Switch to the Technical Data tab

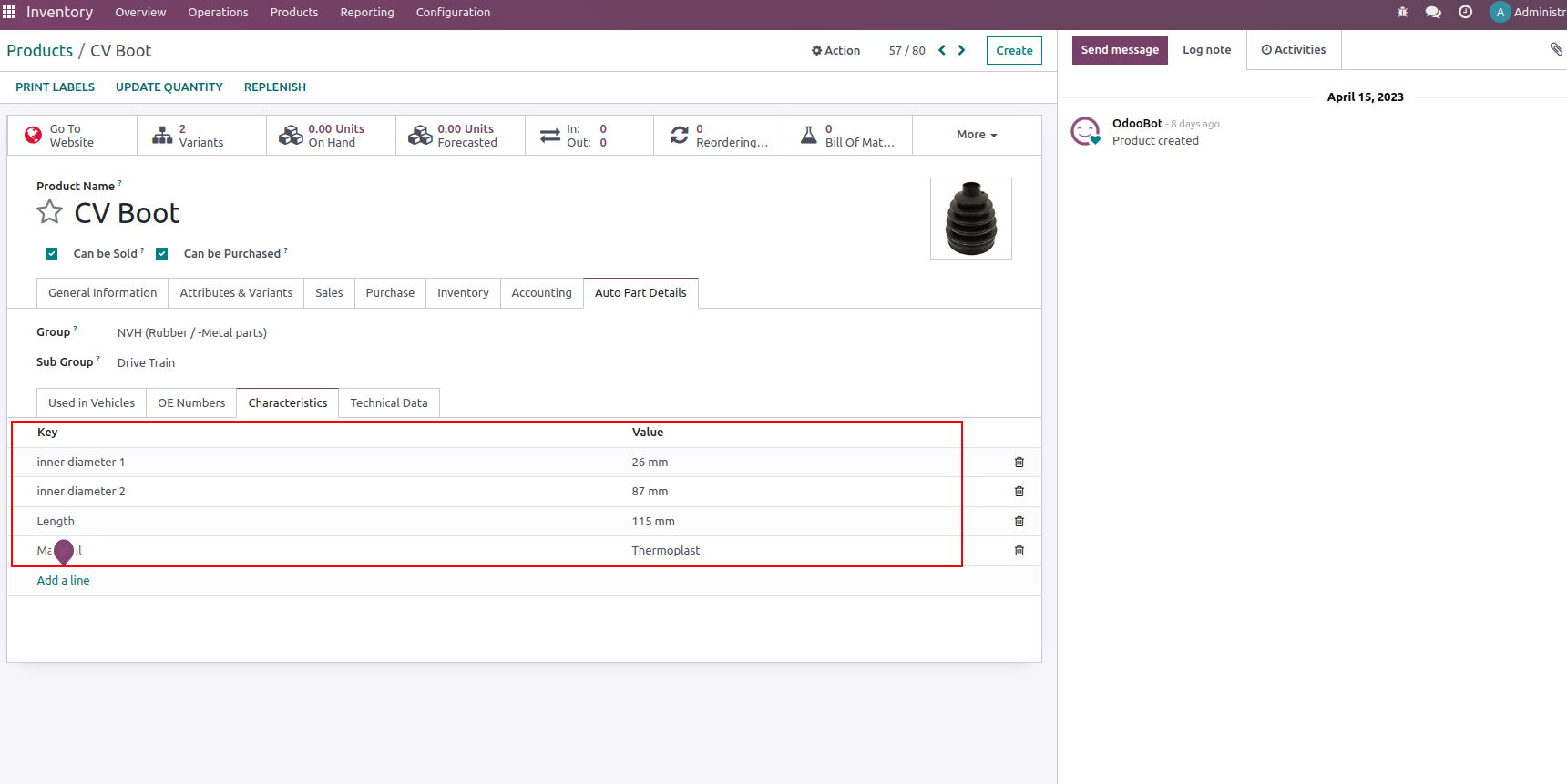[388, 403]
